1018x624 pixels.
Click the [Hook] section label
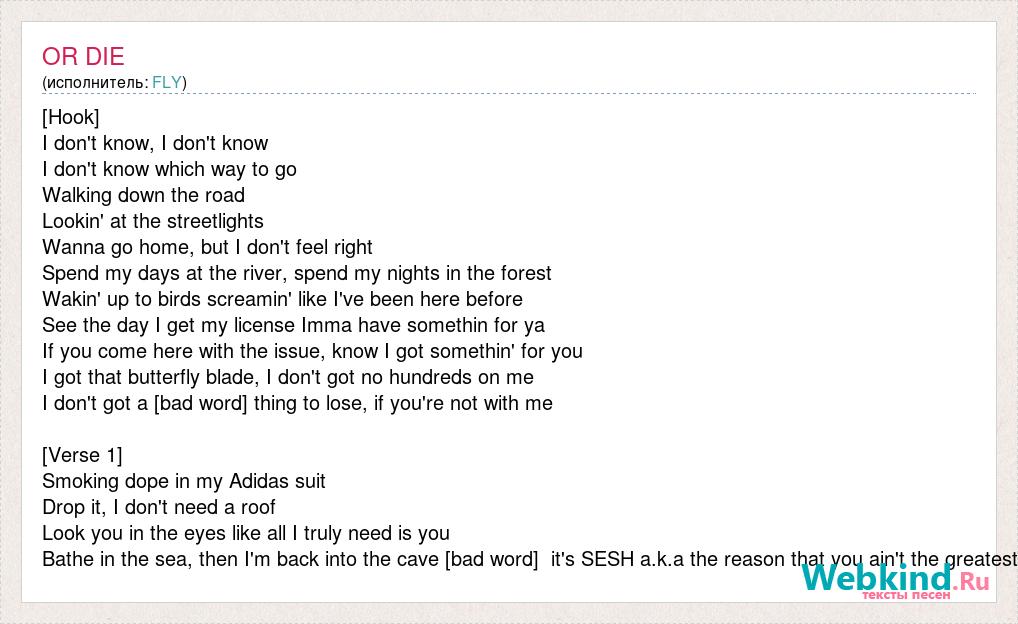point(71,118)
